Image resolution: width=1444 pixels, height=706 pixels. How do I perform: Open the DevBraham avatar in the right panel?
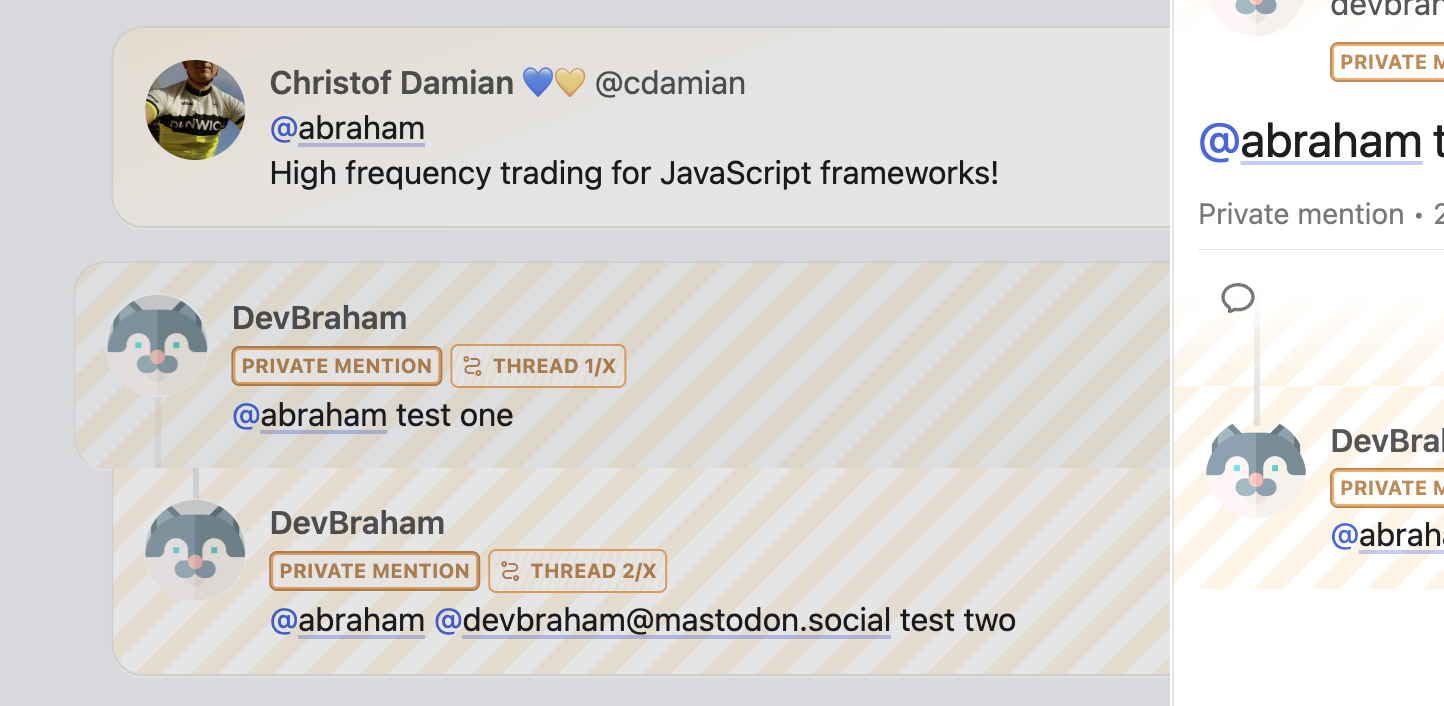click(1256, 468)
